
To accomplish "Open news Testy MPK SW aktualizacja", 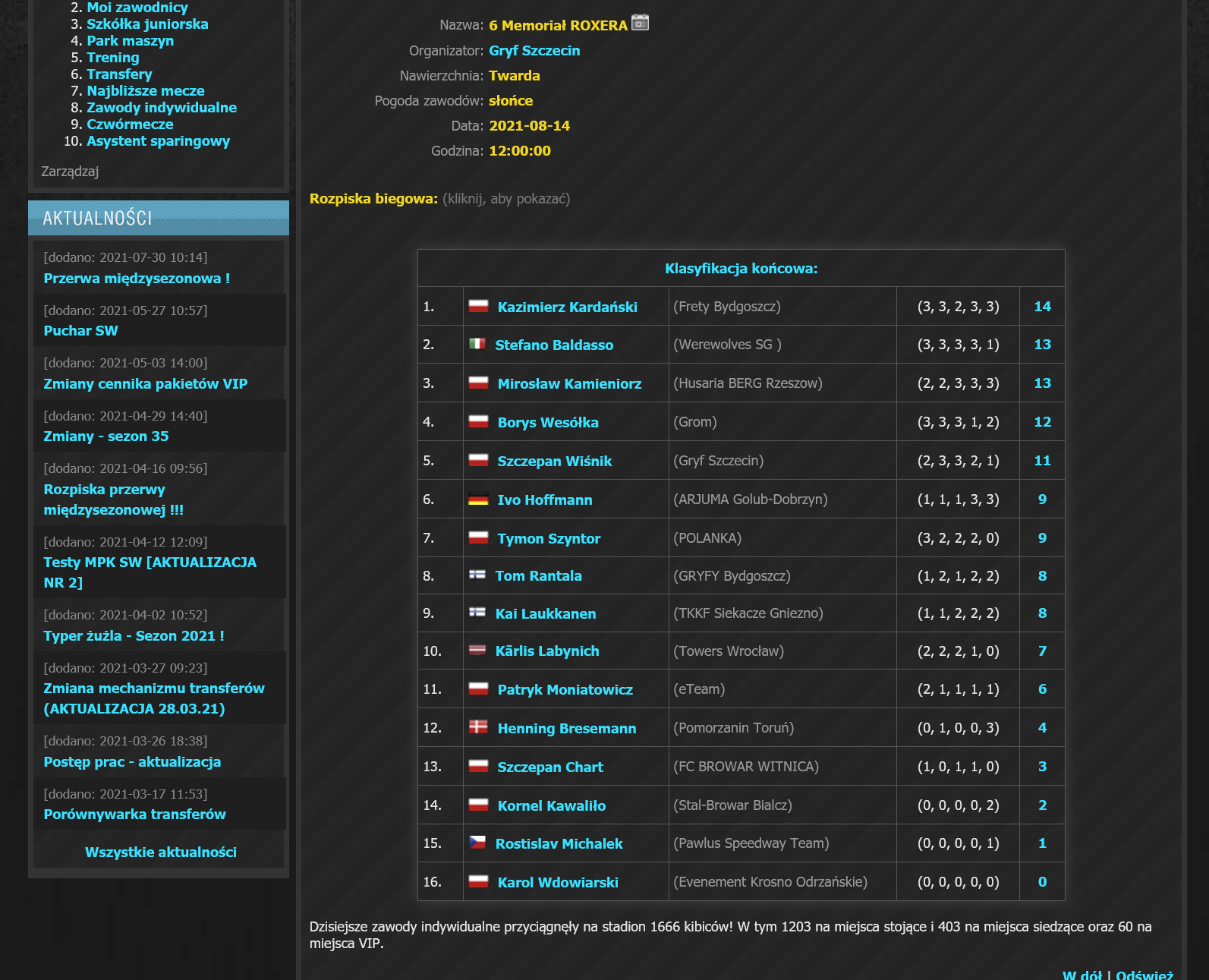I will tap(150, 572).
